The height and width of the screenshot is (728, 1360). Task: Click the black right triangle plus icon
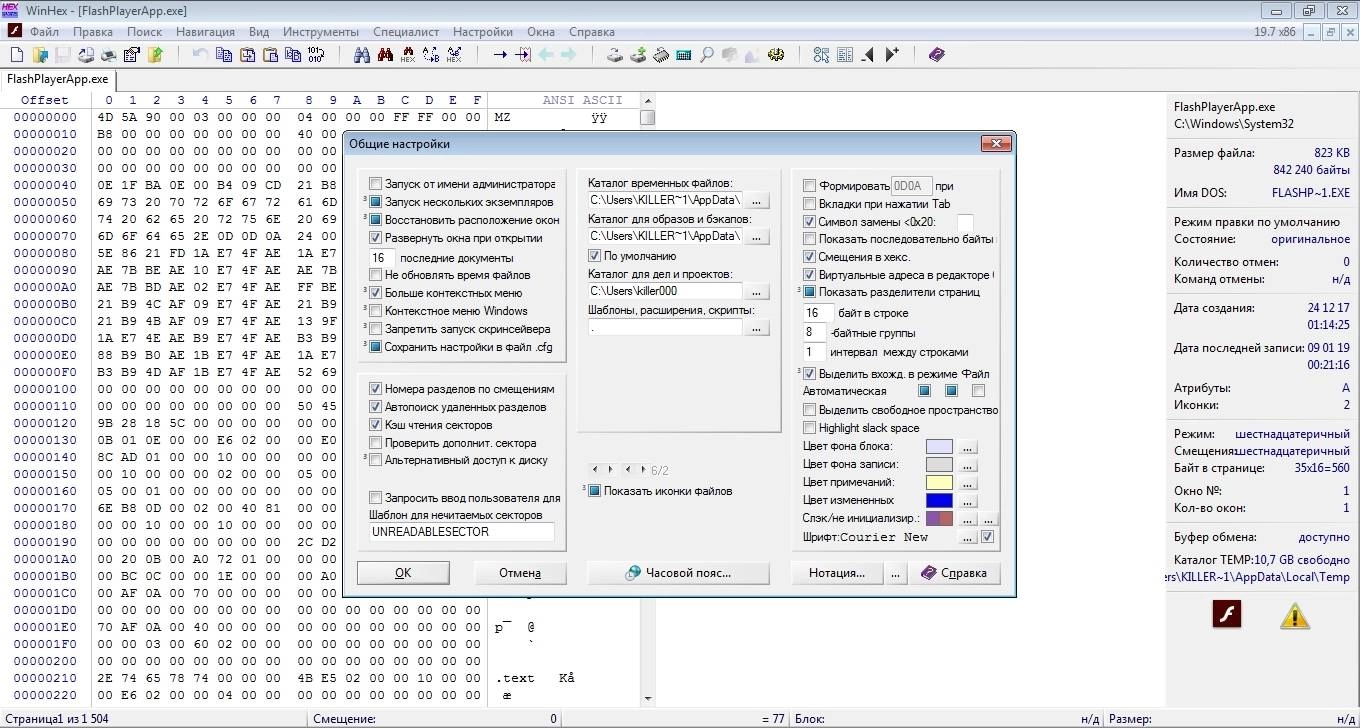[892, 55]
